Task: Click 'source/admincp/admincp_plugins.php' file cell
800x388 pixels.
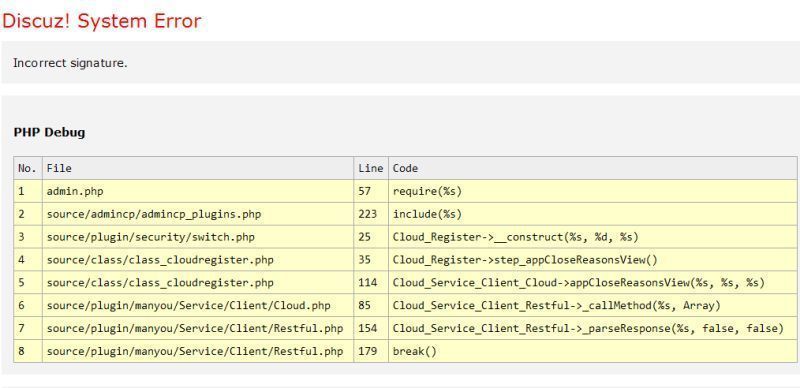Action: (198, 214)
